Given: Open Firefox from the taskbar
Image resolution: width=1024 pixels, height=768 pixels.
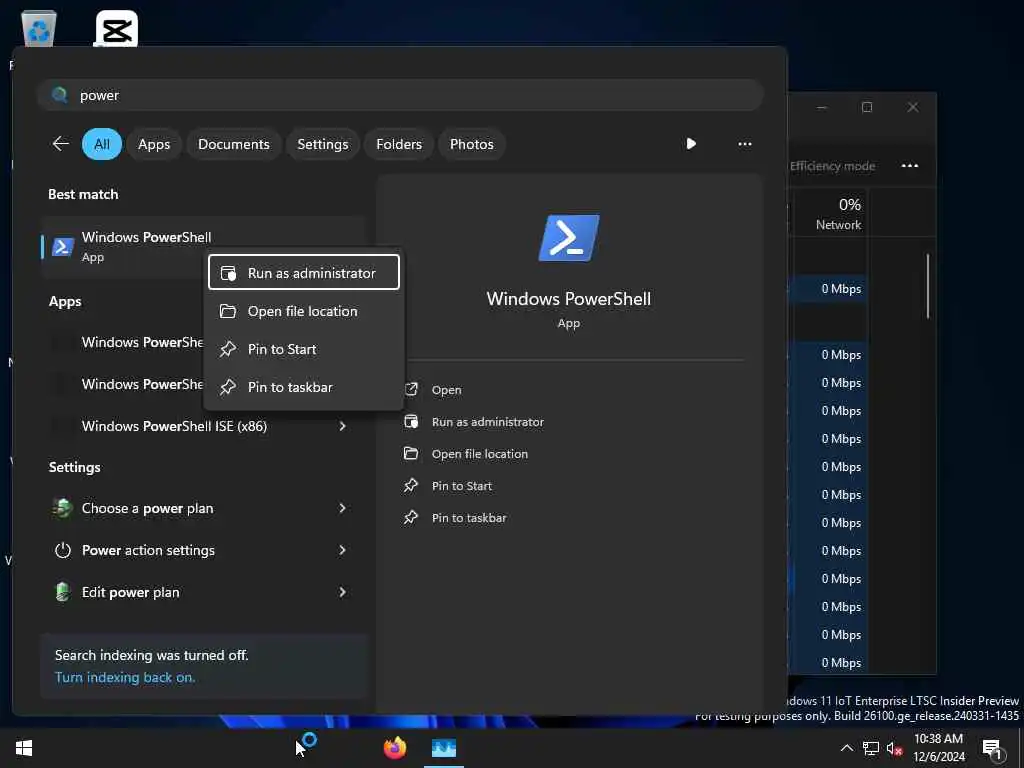Looking at the screenshot, I should (395, 748).
